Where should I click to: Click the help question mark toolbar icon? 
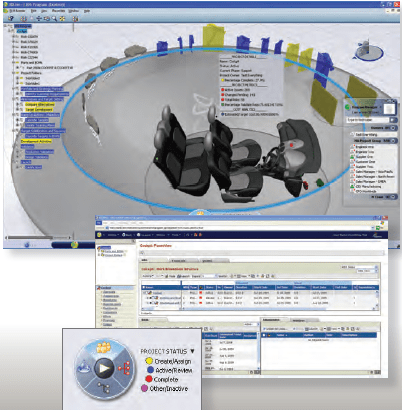11,19
